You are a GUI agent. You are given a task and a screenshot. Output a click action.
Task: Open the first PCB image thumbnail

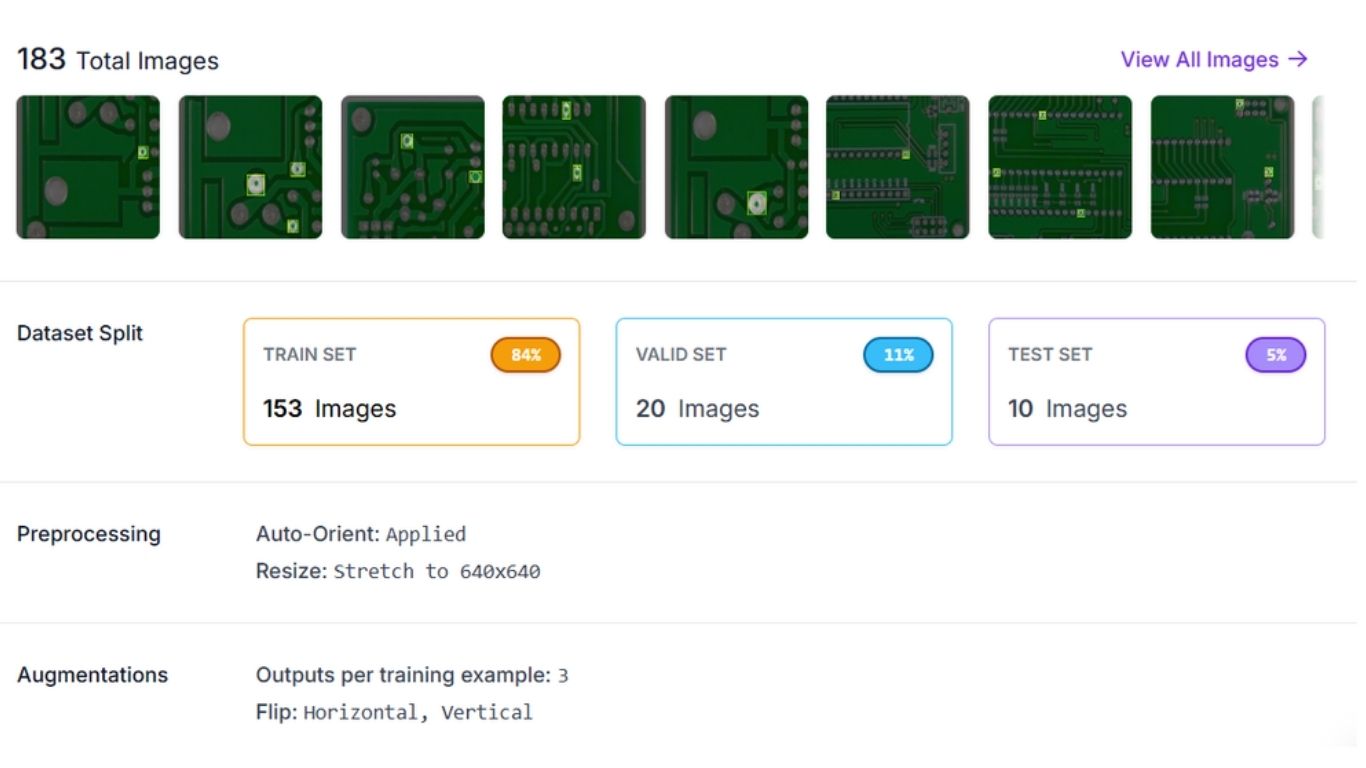tap(88, 166)
